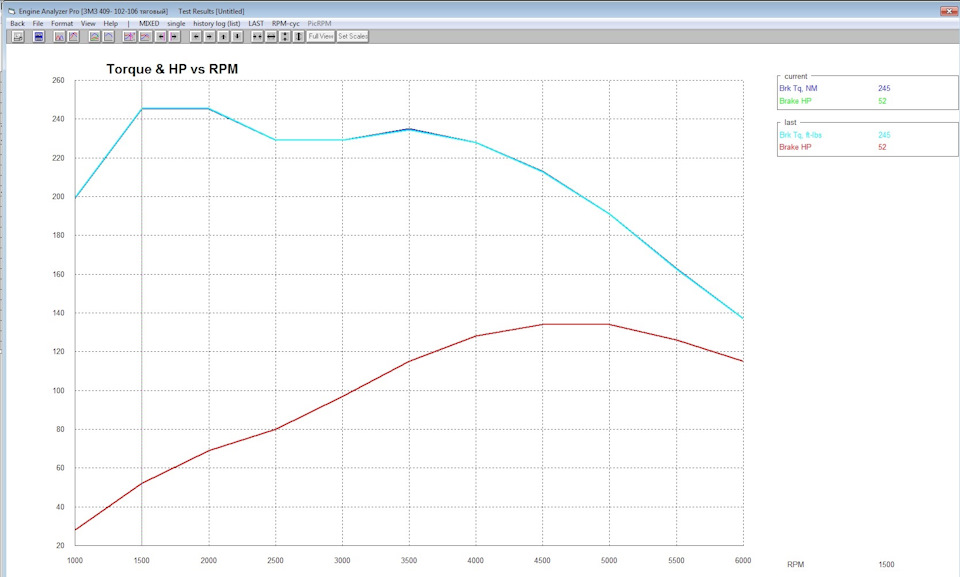The height and width of the screenshot is (577, 960).
Task: Click the green 52 value in current legend
Action: click(x=882, y=101)
